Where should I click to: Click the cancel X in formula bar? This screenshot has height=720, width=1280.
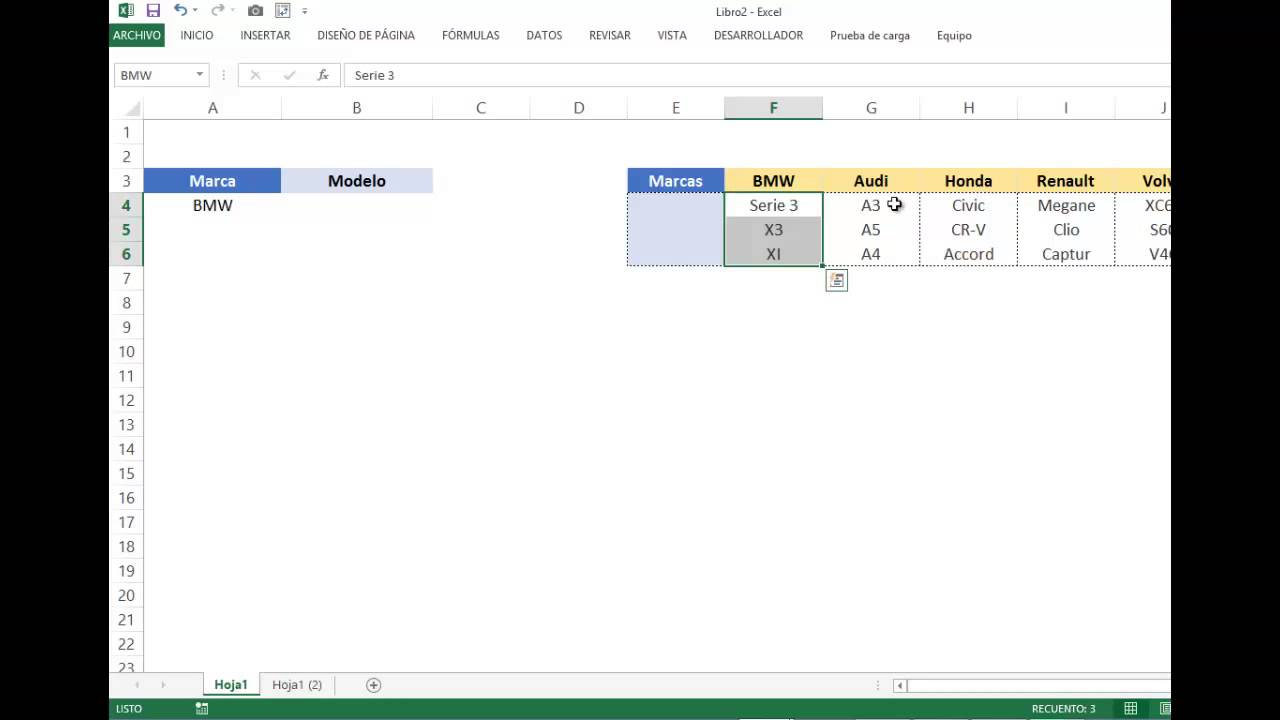point(255,75)
